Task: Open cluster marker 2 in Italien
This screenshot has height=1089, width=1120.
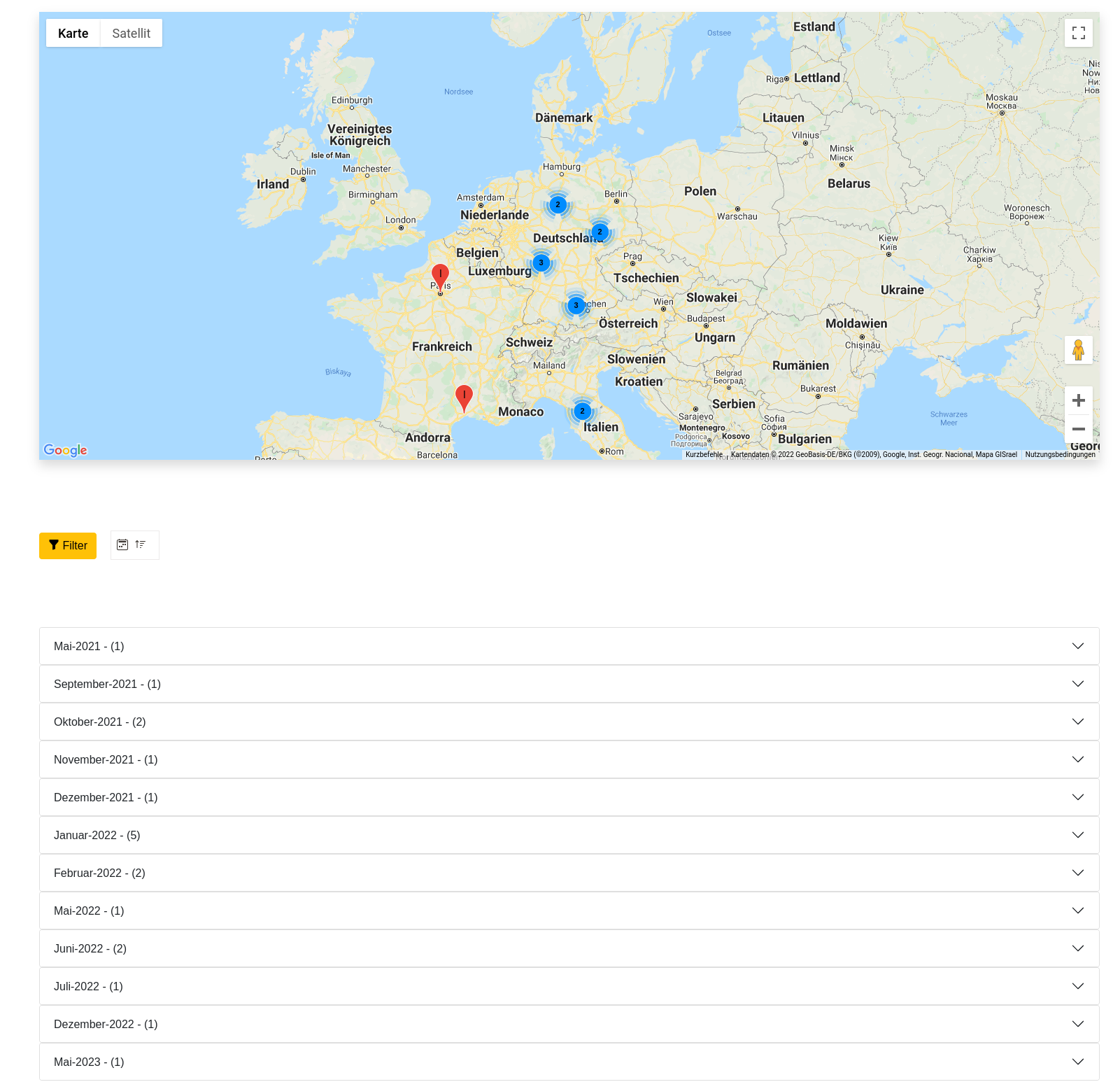Action: pos(582,412)
